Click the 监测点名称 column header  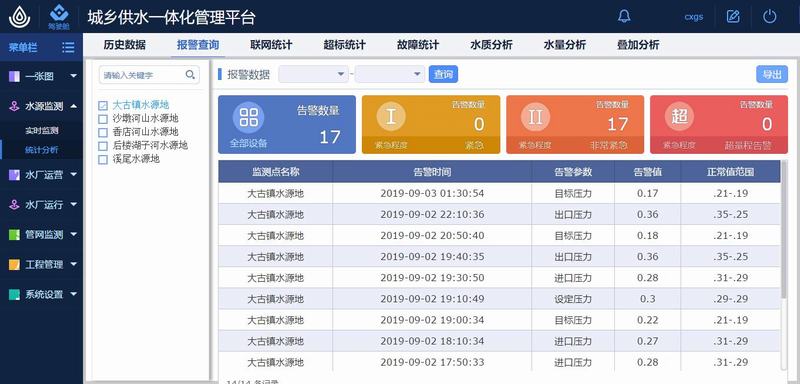(x=276, y=172)
